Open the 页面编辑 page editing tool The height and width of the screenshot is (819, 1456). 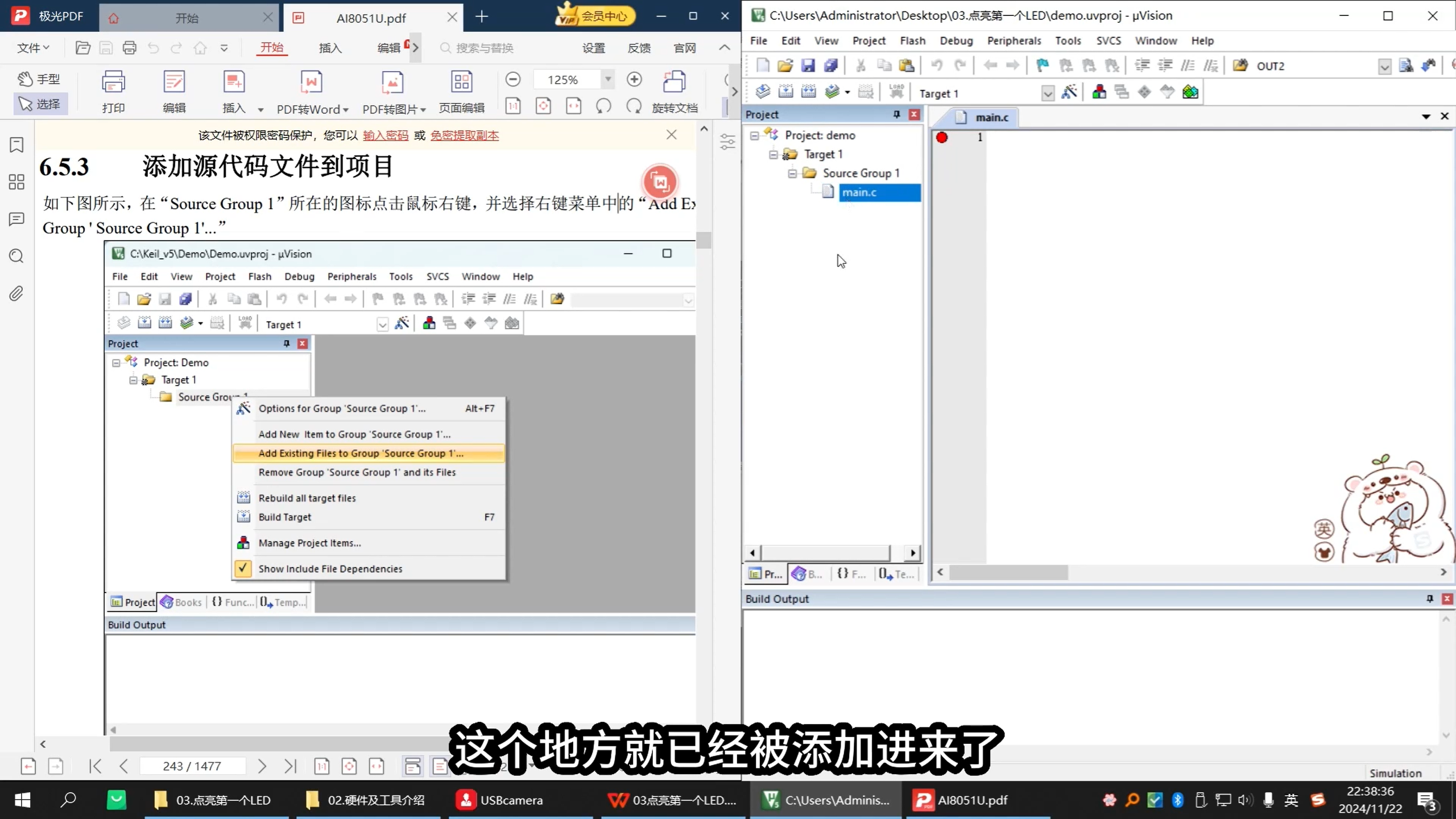[x=461, y=91]
